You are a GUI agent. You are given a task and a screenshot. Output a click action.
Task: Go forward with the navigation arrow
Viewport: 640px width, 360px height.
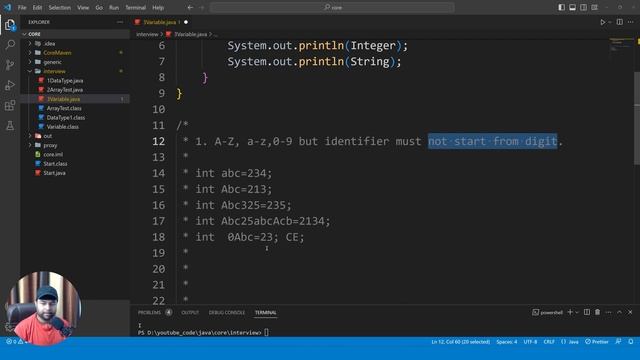(x=202, y=7)
